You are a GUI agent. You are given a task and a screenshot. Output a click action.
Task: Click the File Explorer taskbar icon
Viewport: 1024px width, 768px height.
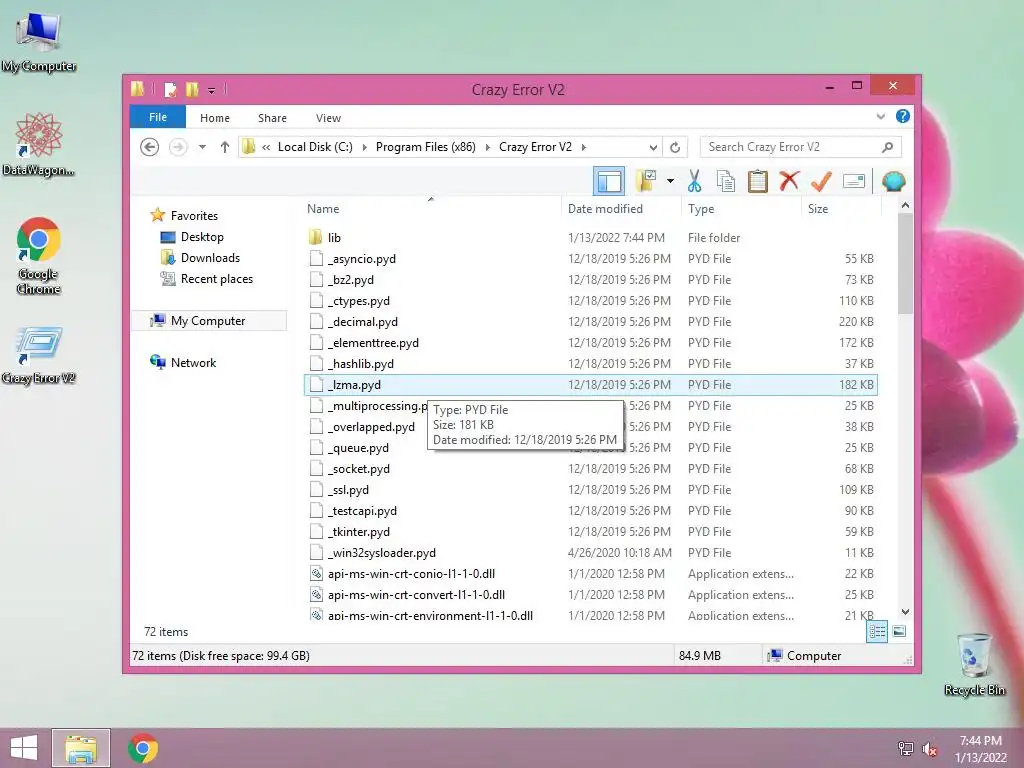pyautogui.click(x=81, y=748)
